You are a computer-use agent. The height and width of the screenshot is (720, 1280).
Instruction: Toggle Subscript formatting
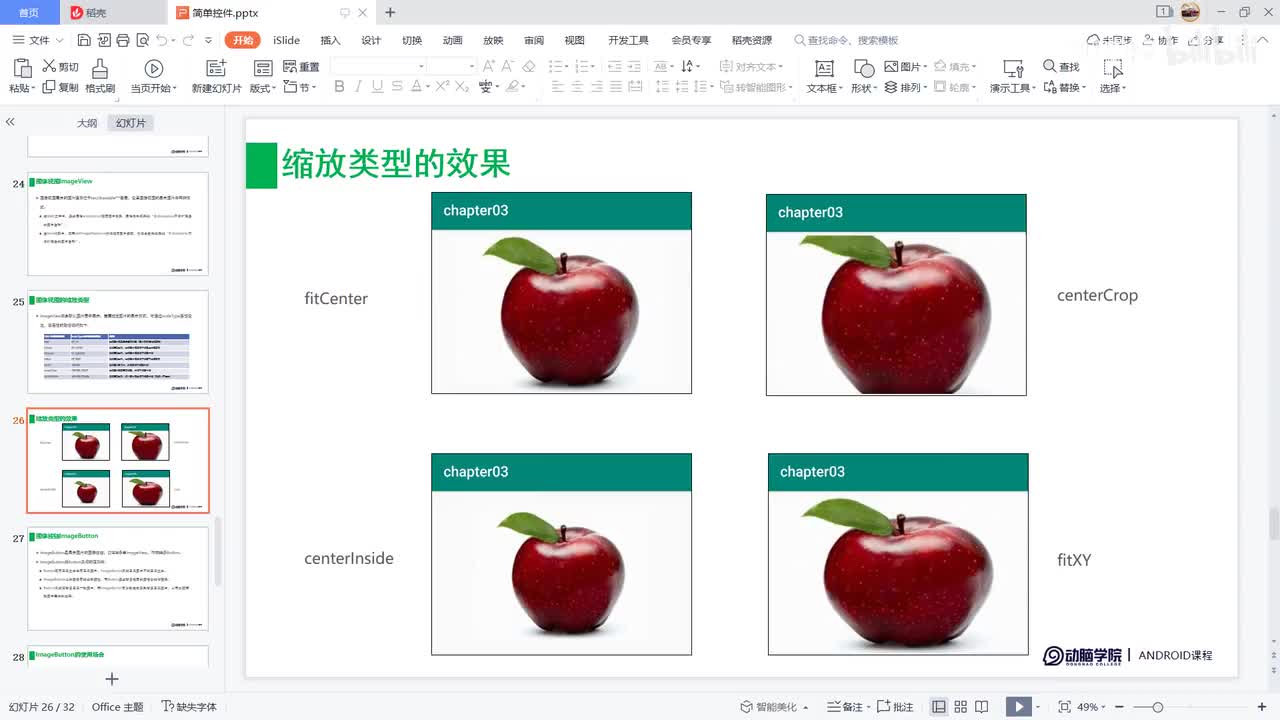[462, 87]
